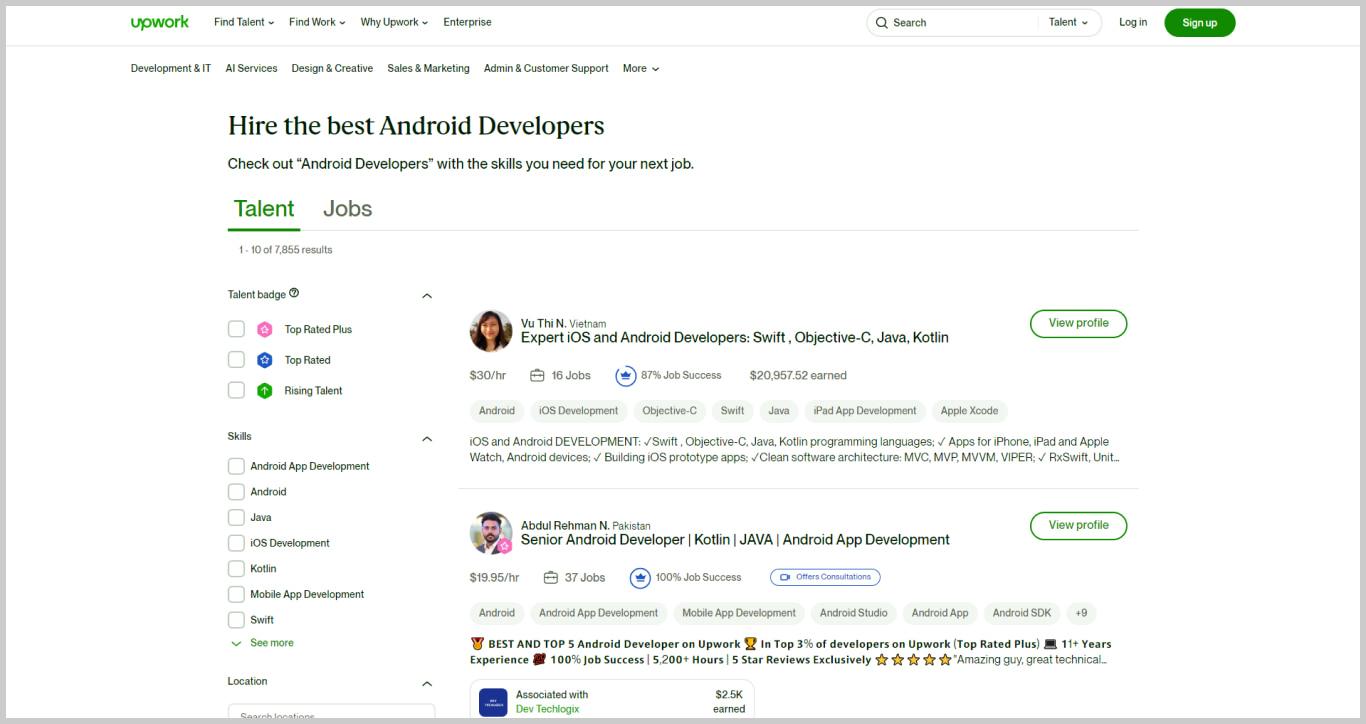The width and height of the screenshot is (1366, 724).
Task: Expand See more skills
Action: pyautogui.click(x=262, y=643)
